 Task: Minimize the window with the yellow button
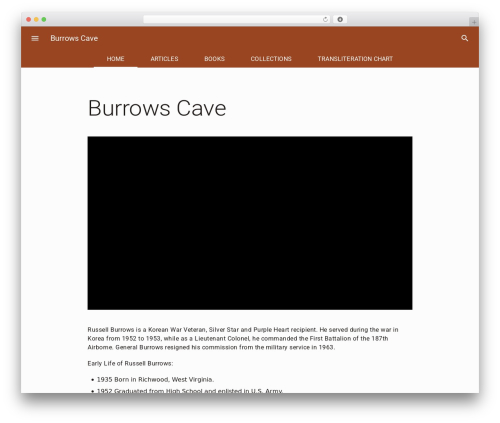click(36, 19)
